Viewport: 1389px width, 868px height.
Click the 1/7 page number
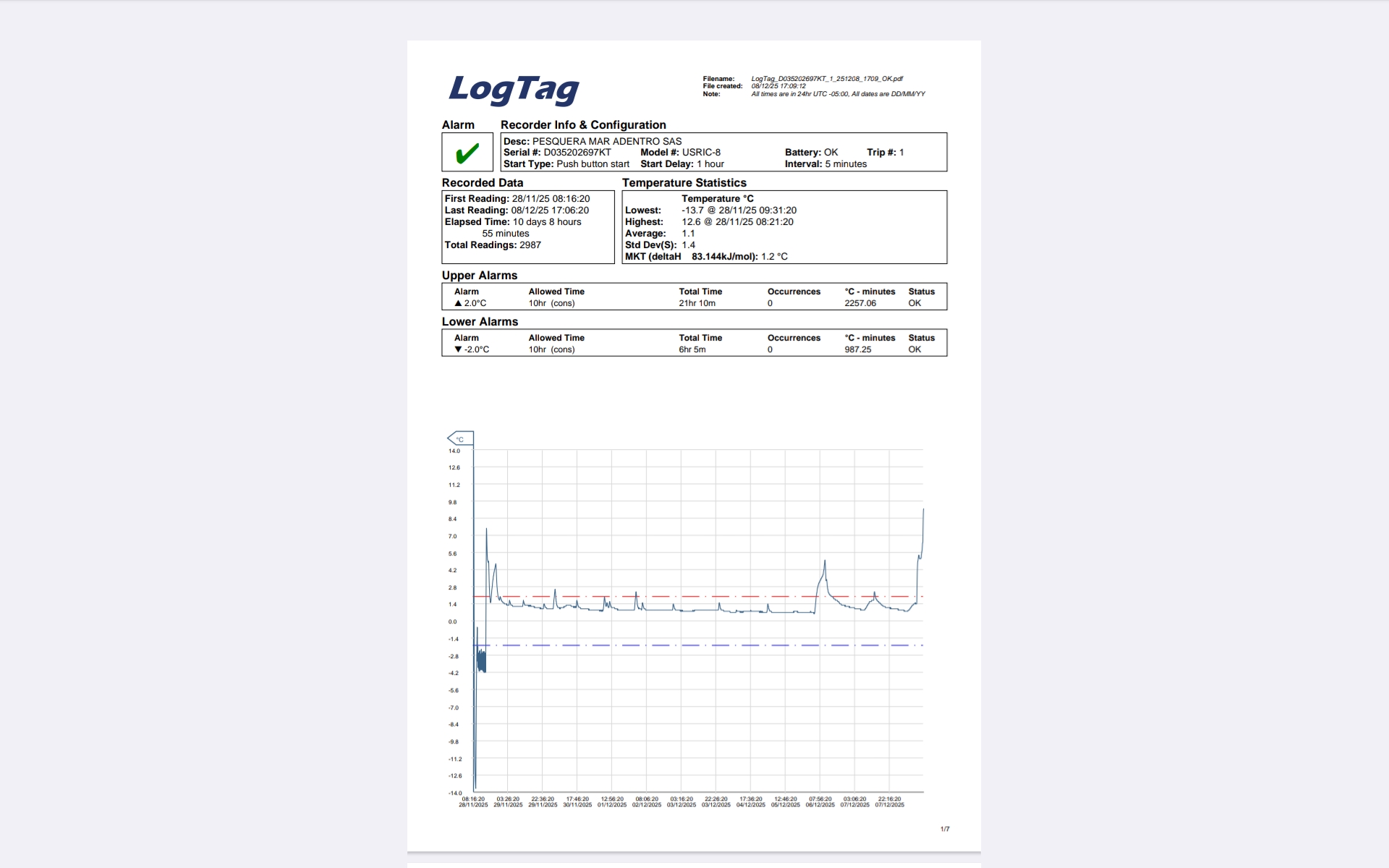click(945, 829)
